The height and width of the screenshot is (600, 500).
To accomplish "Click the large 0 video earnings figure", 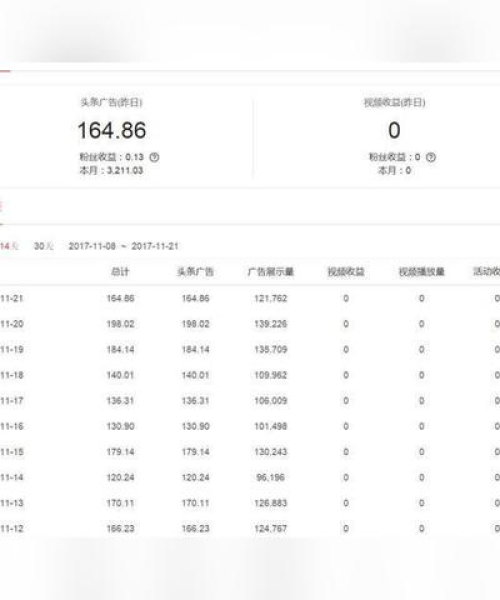I will [394, 130].
